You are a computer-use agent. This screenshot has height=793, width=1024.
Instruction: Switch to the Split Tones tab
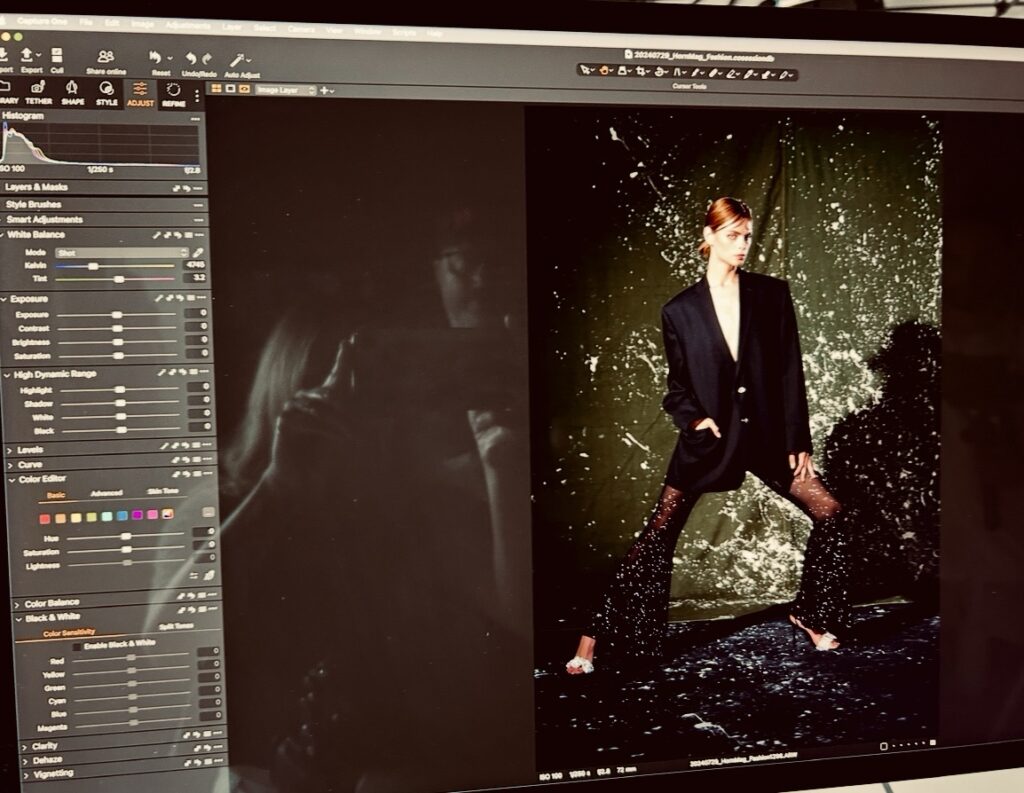coord(176,626)
